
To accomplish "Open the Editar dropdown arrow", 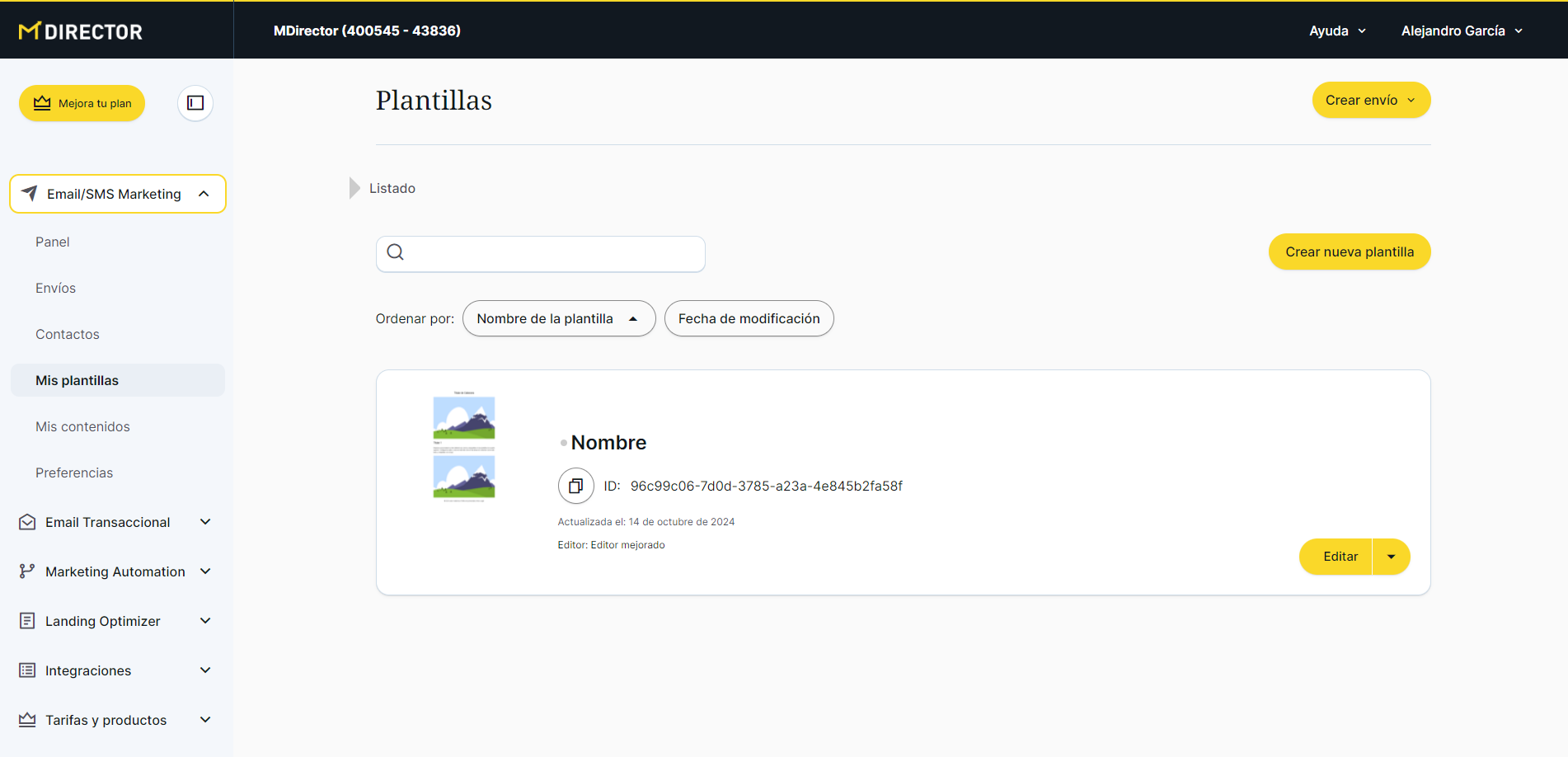I will [x=1392, y=557].
